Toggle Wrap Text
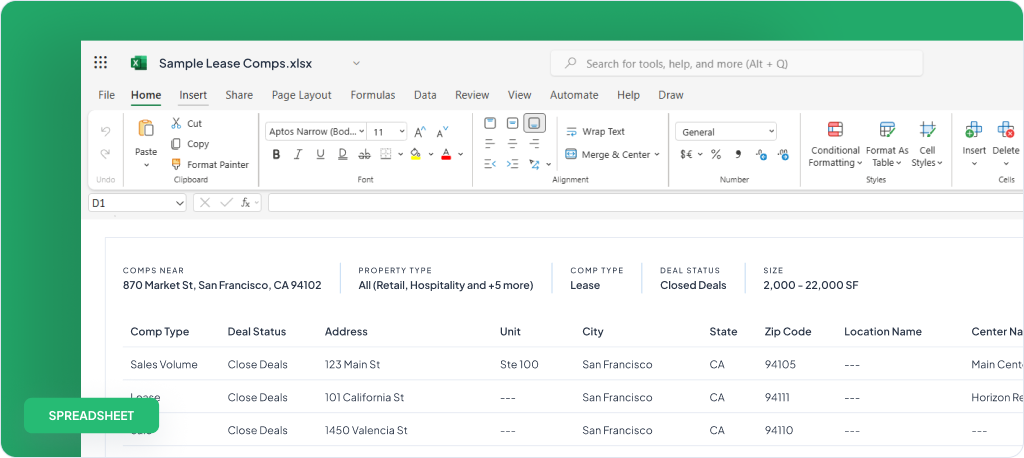This screenshot has width=1024, height=458. [595, 131]
